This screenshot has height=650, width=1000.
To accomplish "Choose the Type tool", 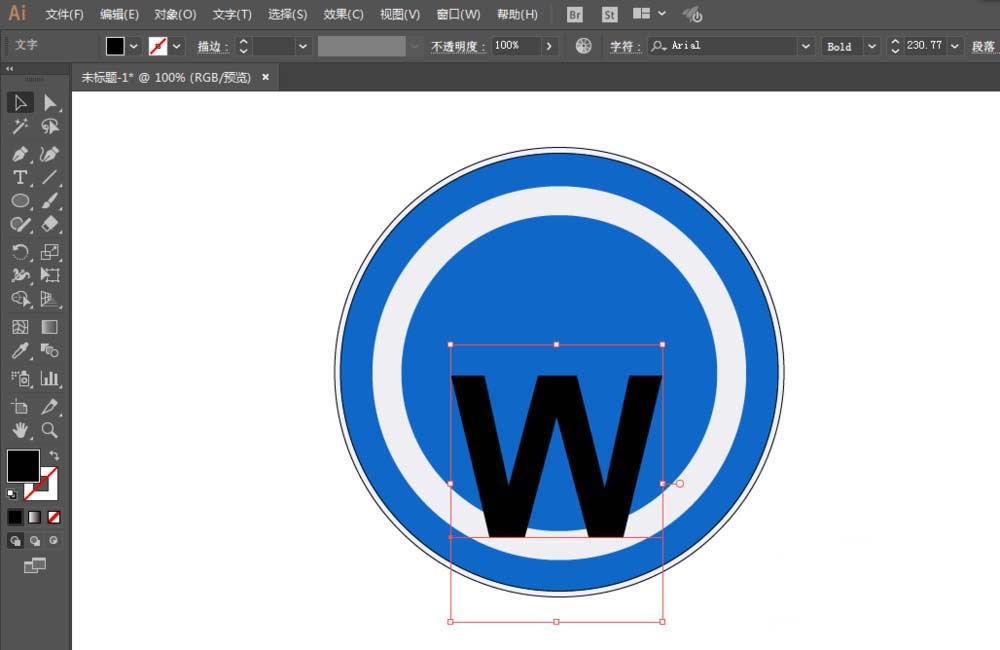I will (20, 178).
